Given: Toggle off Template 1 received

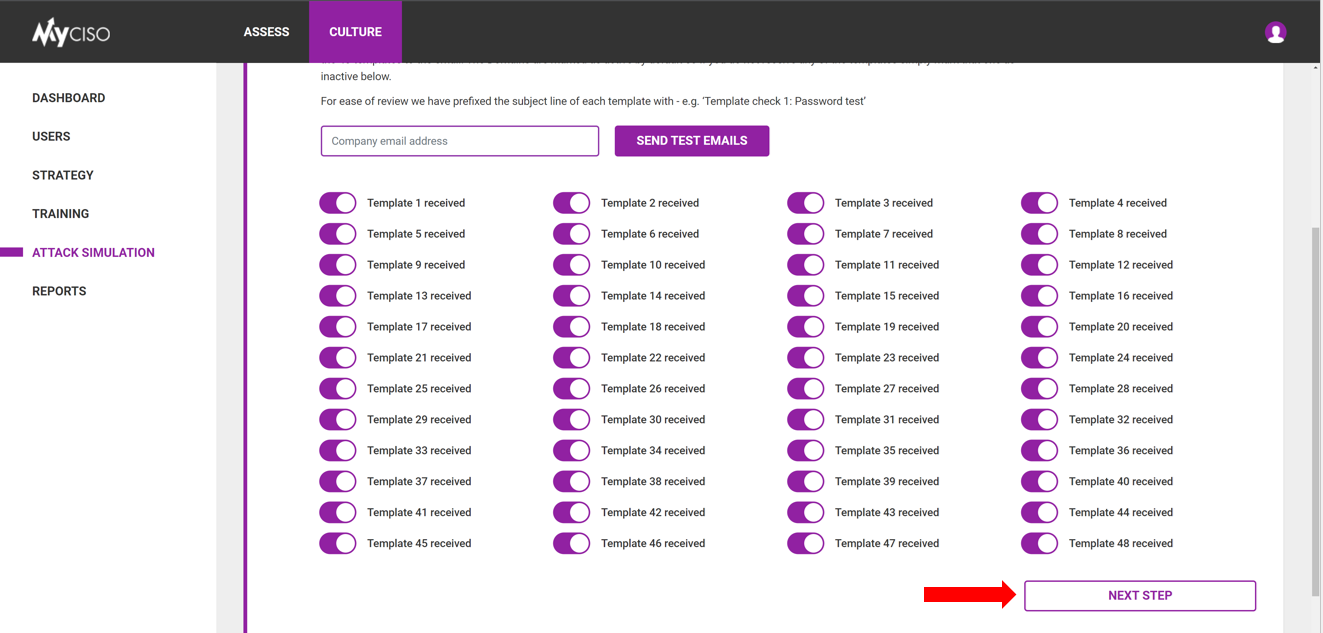Looking at the screenshot, I should click(338, 203).
